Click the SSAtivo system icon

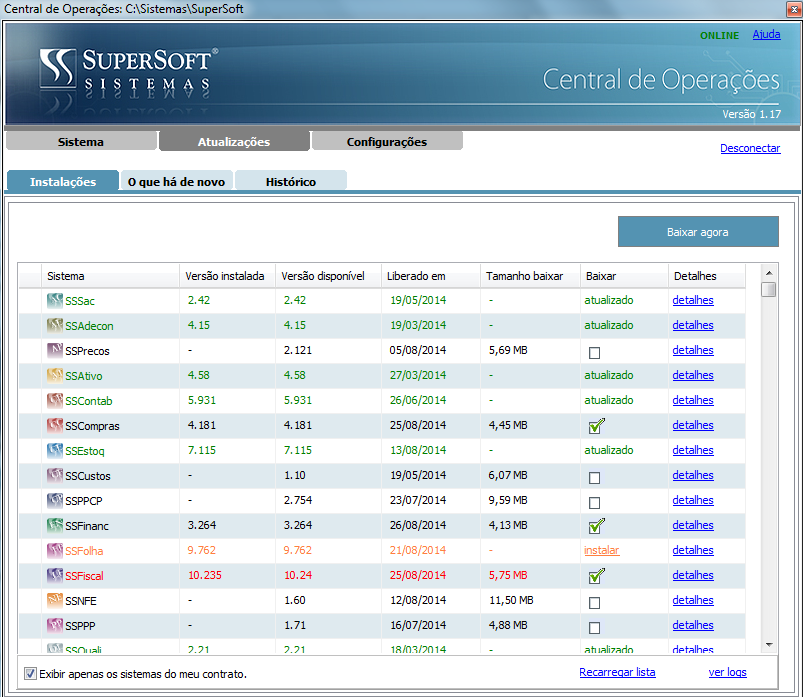(55, 375)
